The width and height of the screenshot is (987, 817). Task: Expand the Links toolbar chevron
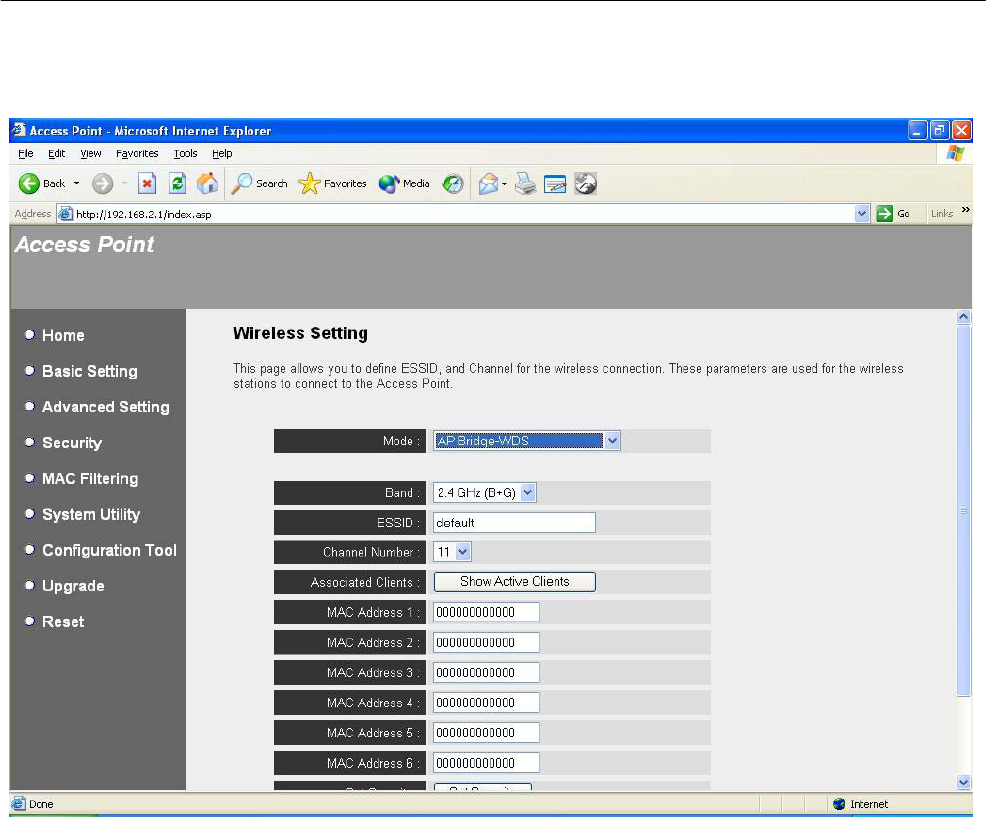[966, 210]
